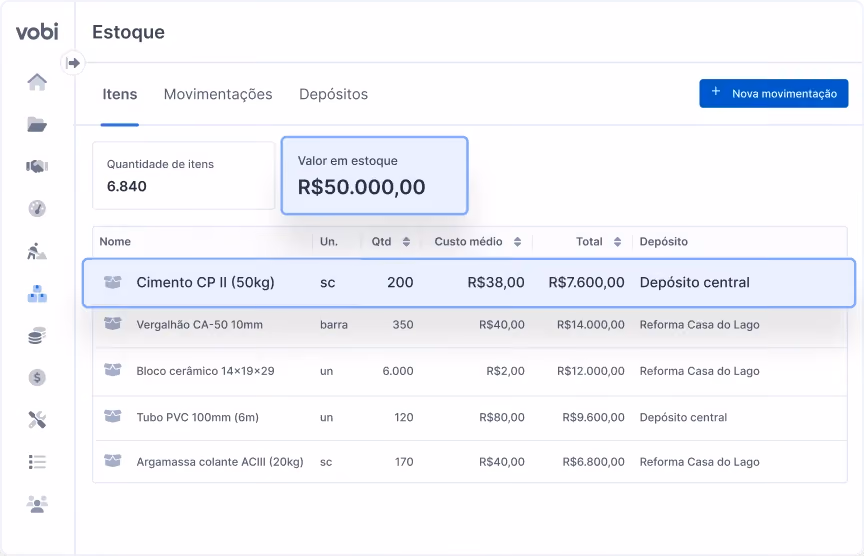
Task: Open the people team icon in sidebar
Action: pyautogui.click(x=37, y=504)
